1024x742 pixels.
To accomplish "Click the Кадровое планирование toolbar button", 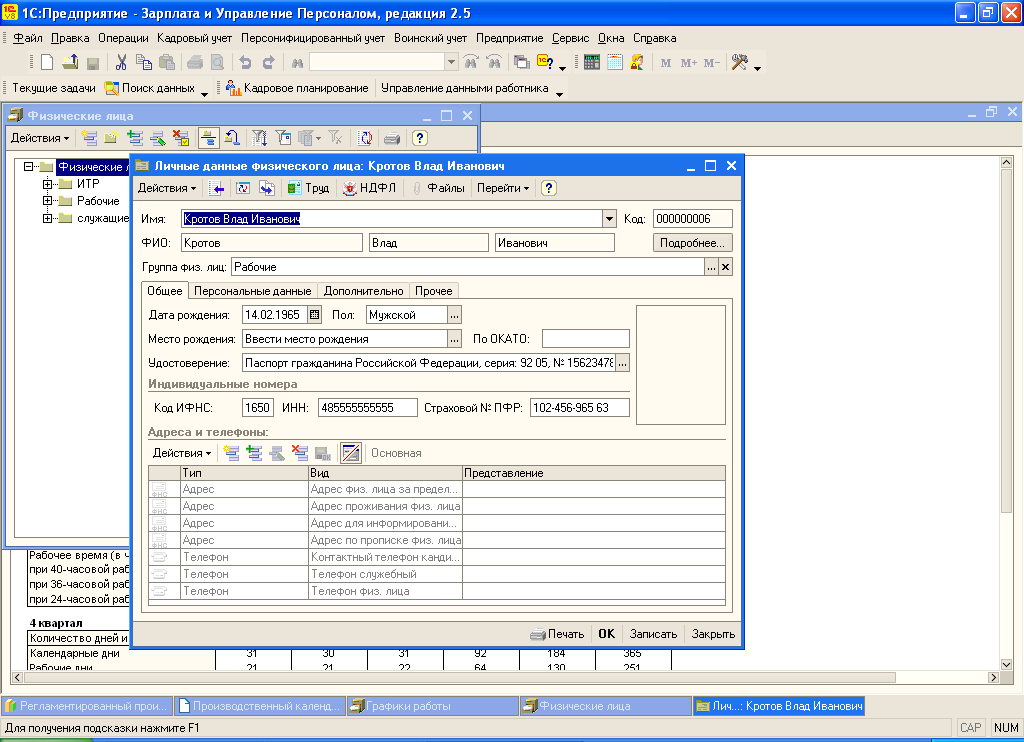I will click(x=297, y=88).
